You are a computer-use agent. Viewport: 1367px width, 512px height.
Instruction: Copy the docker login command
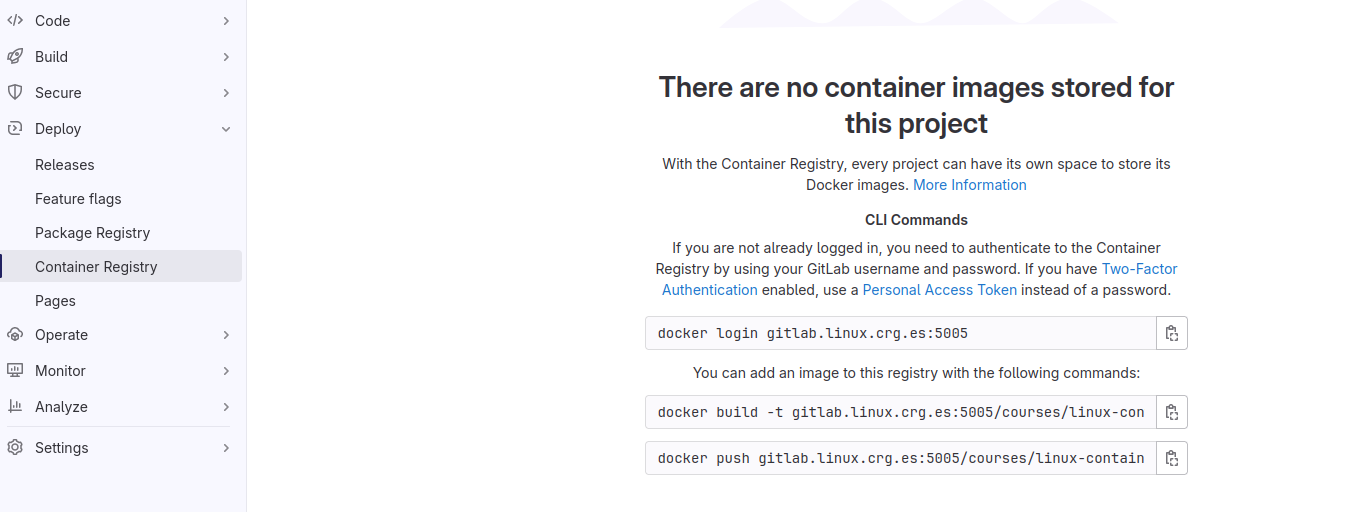click(x=1172, y=333)
